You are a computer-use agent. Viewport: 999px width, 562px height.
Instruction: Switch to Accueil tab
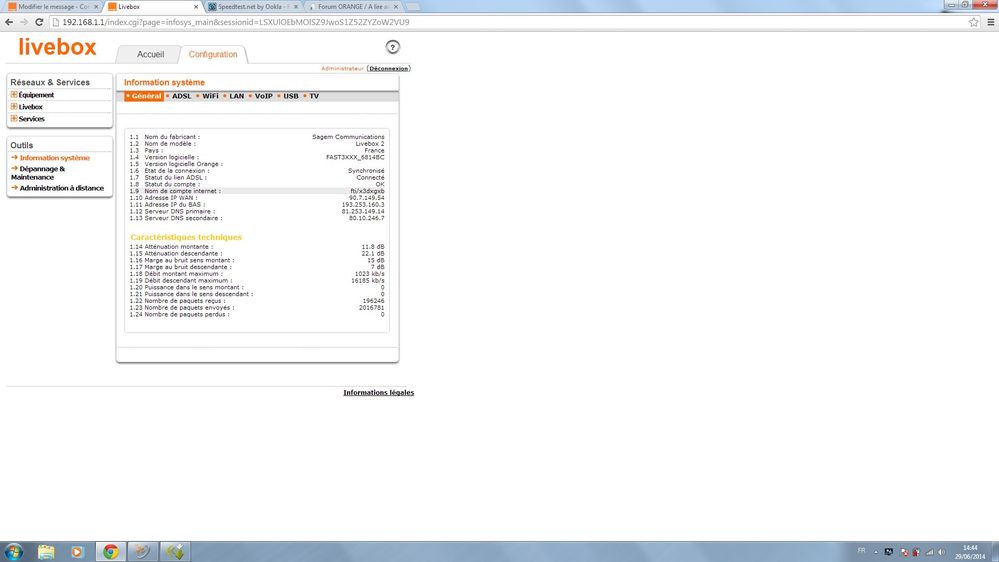150,54
